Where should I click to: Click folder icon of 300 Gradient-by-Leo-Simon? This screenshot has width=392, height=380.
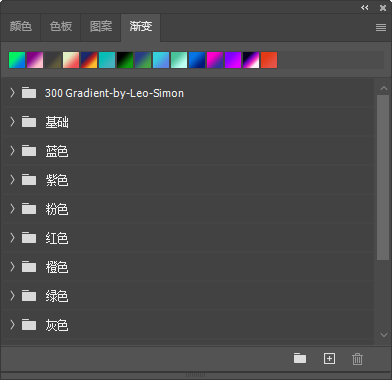point(29,93)
